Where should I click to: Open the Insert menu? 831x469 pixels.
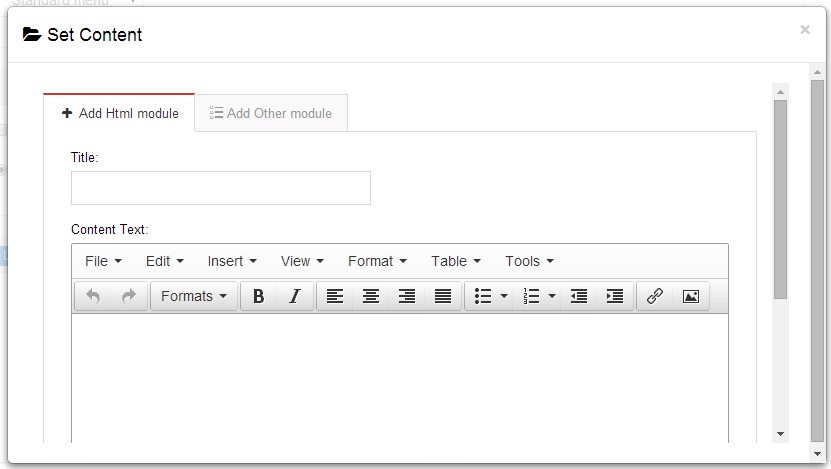coord(232,261)
